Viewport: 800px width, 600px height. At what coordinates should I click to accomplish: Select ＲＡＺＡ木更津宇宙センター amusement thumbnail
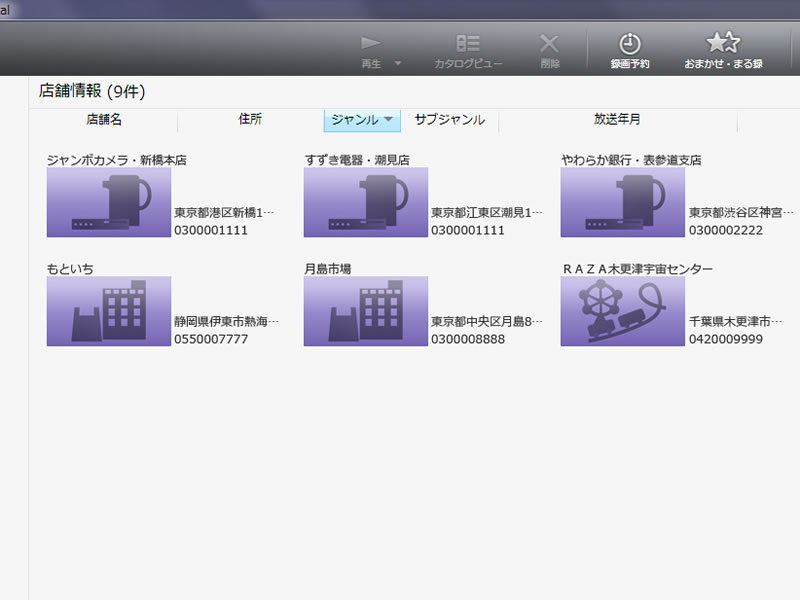click(623, 311)
